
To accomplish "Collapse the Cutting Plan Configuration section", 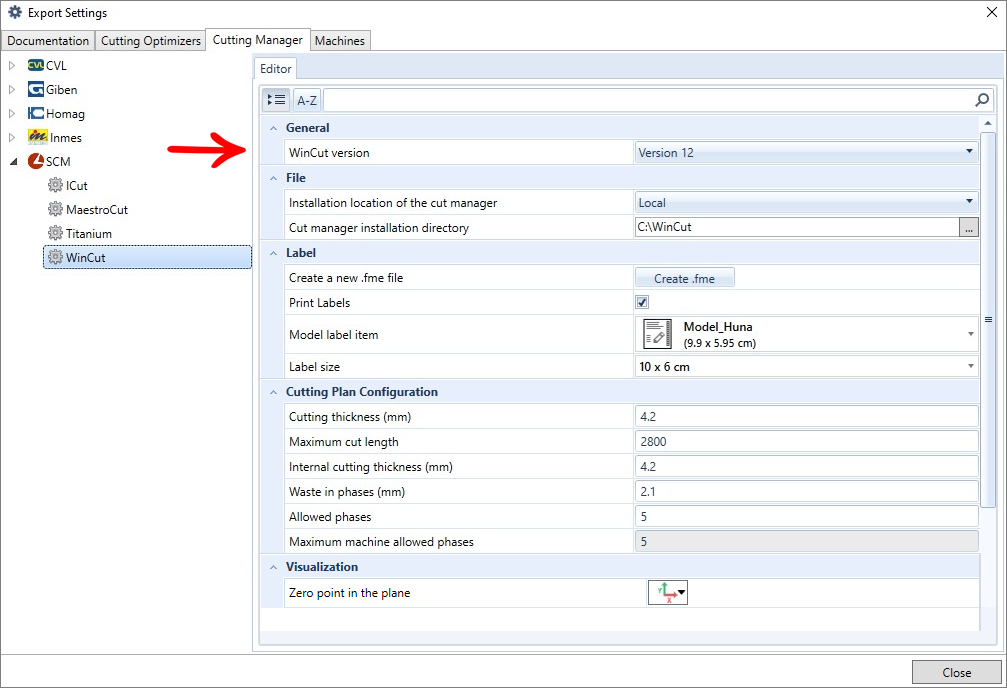I will click(x=274, y=392).
